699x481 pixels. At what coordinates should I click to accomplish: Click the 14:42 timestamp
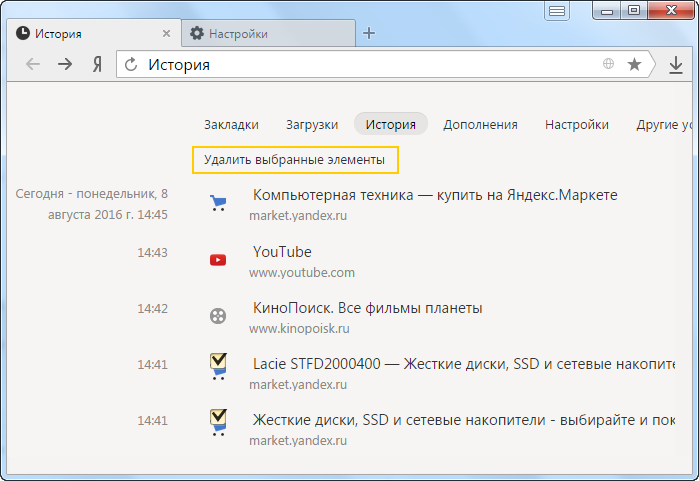pyautogui.click(x=152, y=308)
